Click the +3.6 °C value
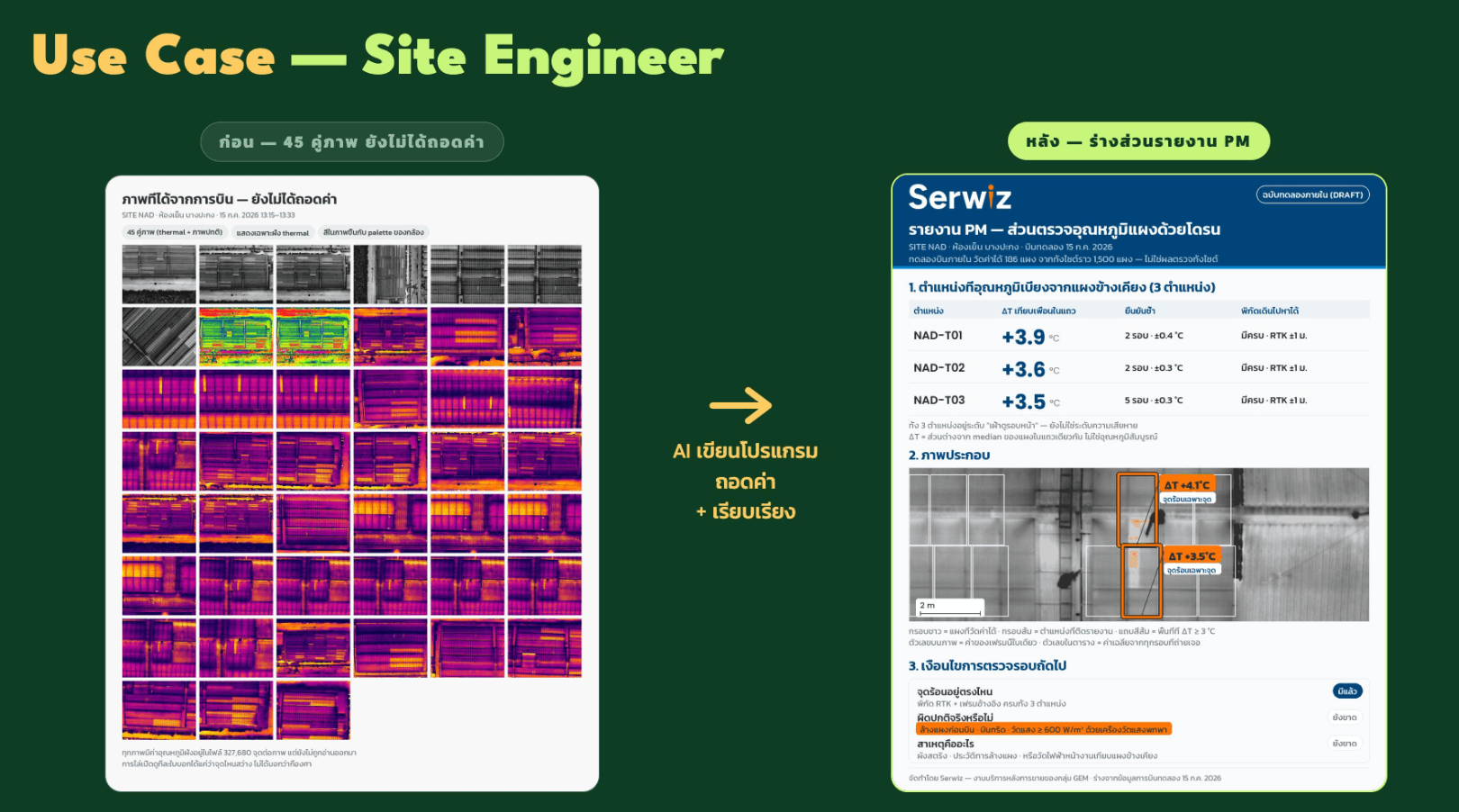The width and height of the screenshot is (1459, 812). click(x=1030, y=369)
